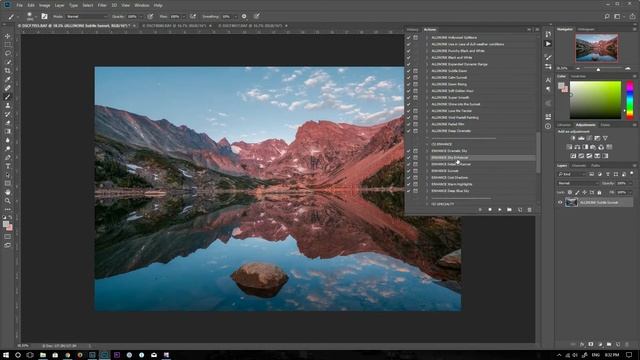Image resolution: width=640 pixels, height=360 pixels.
Task: Toggle checkmark for ENHANCE Dramatic Sky action
Action: point(409,151)
